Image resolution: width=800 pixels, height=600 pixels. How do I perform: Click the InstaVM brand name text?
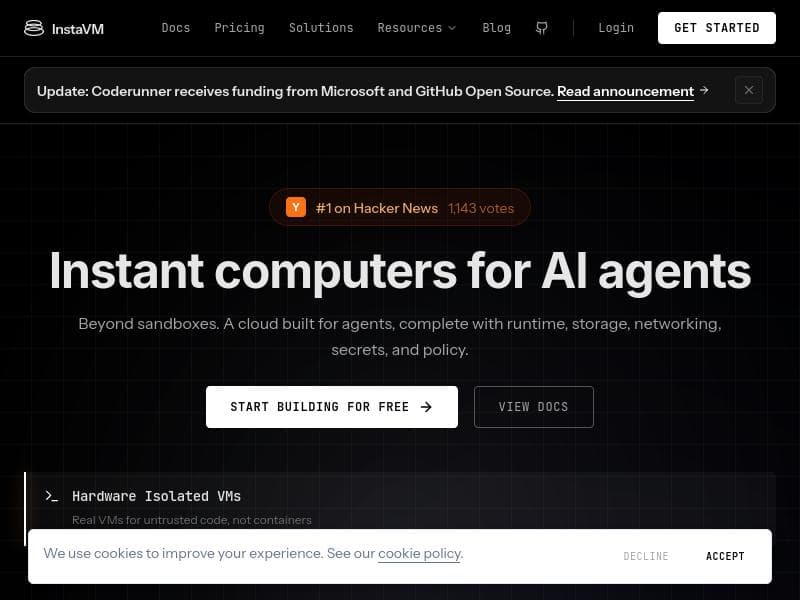(78, 29)
